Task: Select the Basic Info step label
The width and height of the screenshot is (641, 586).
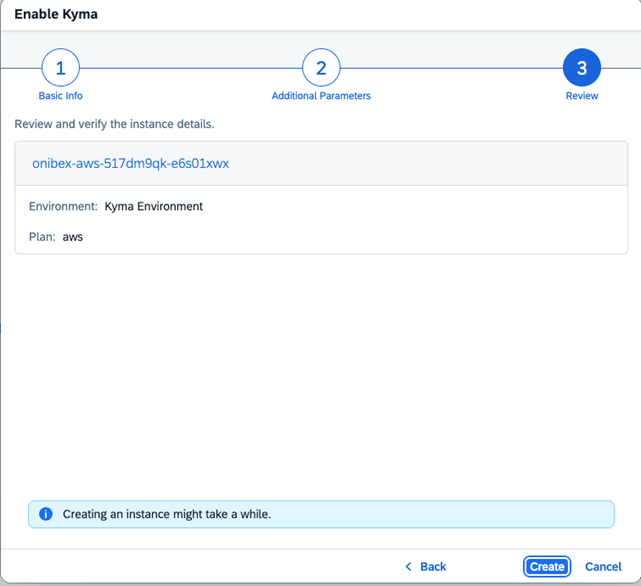Action: click(x=60, y=96)
